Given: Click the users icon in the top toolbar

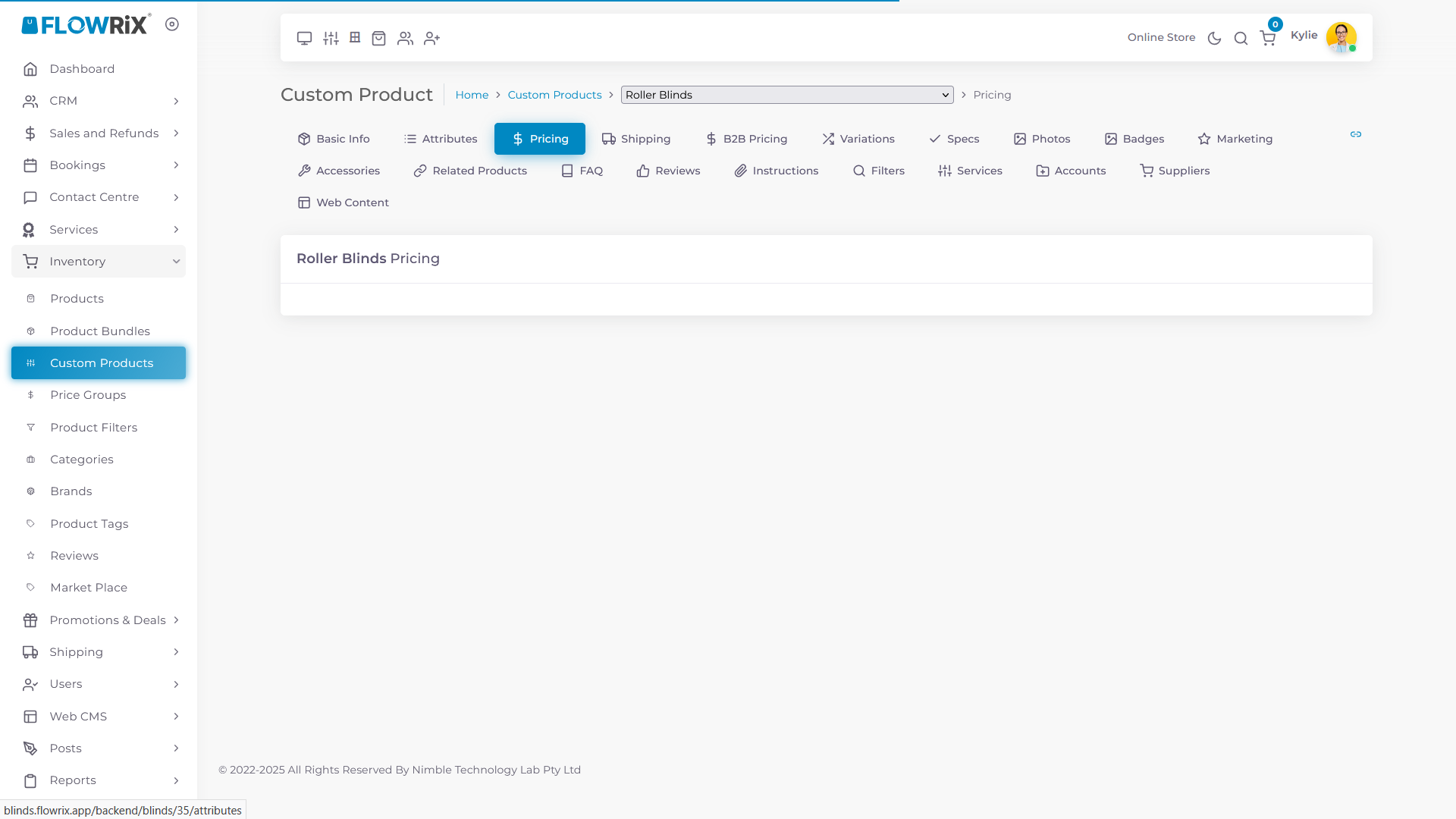Looking at the screenshot, I should coord(405,38).
